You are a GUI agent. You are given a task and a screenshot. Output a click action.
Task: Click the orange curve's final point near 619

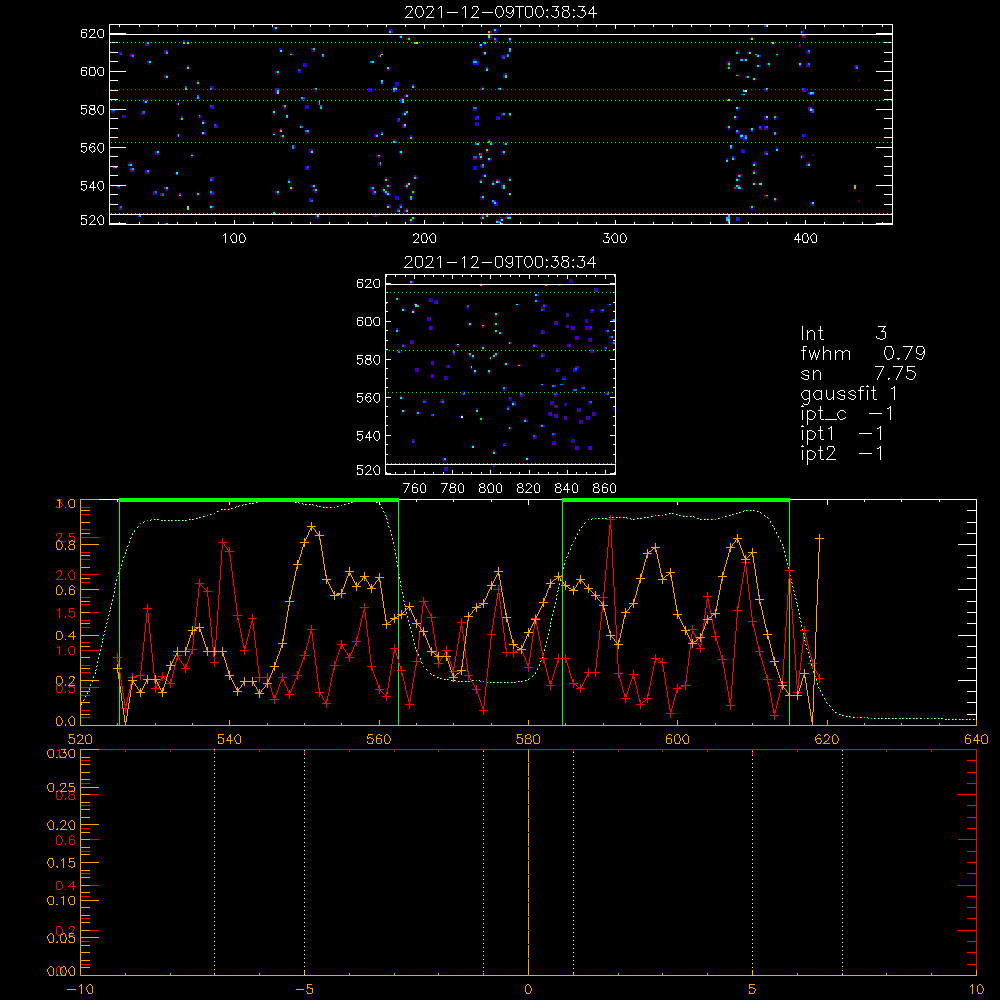820,538
